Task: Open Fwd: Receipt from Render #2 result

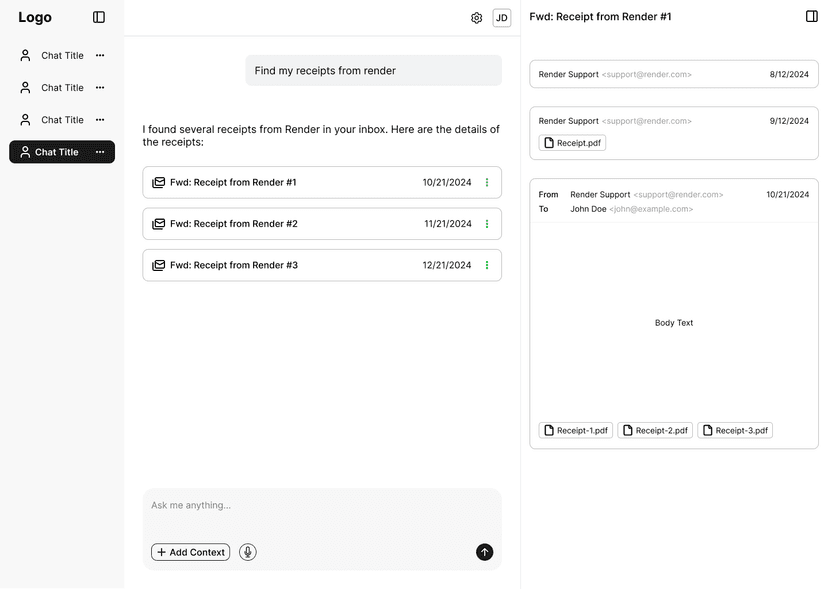Action: 322,224
